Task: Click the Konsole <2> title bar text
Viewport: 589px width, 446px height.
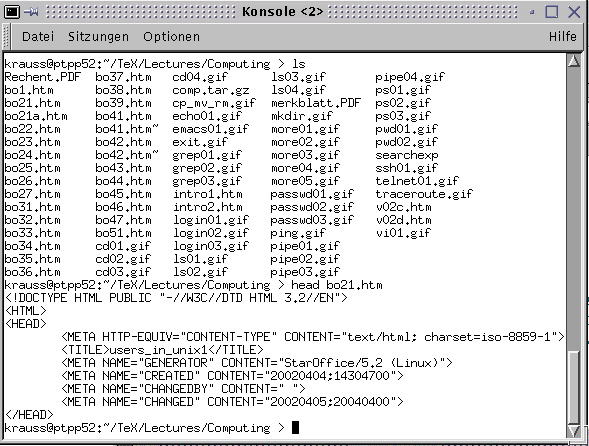Action: (282, 12)
